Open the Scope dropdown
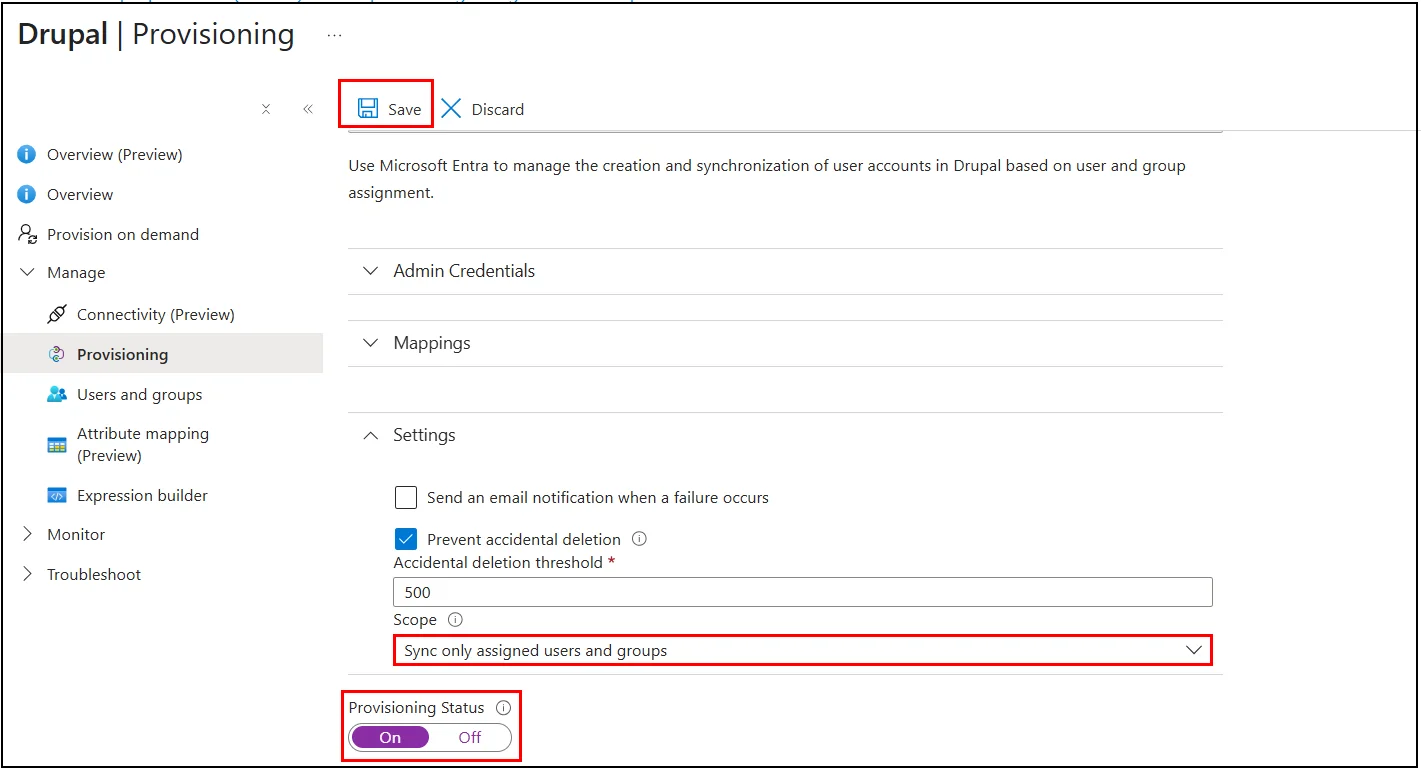Screen dimensions: 1421x769 pos(803,650)
